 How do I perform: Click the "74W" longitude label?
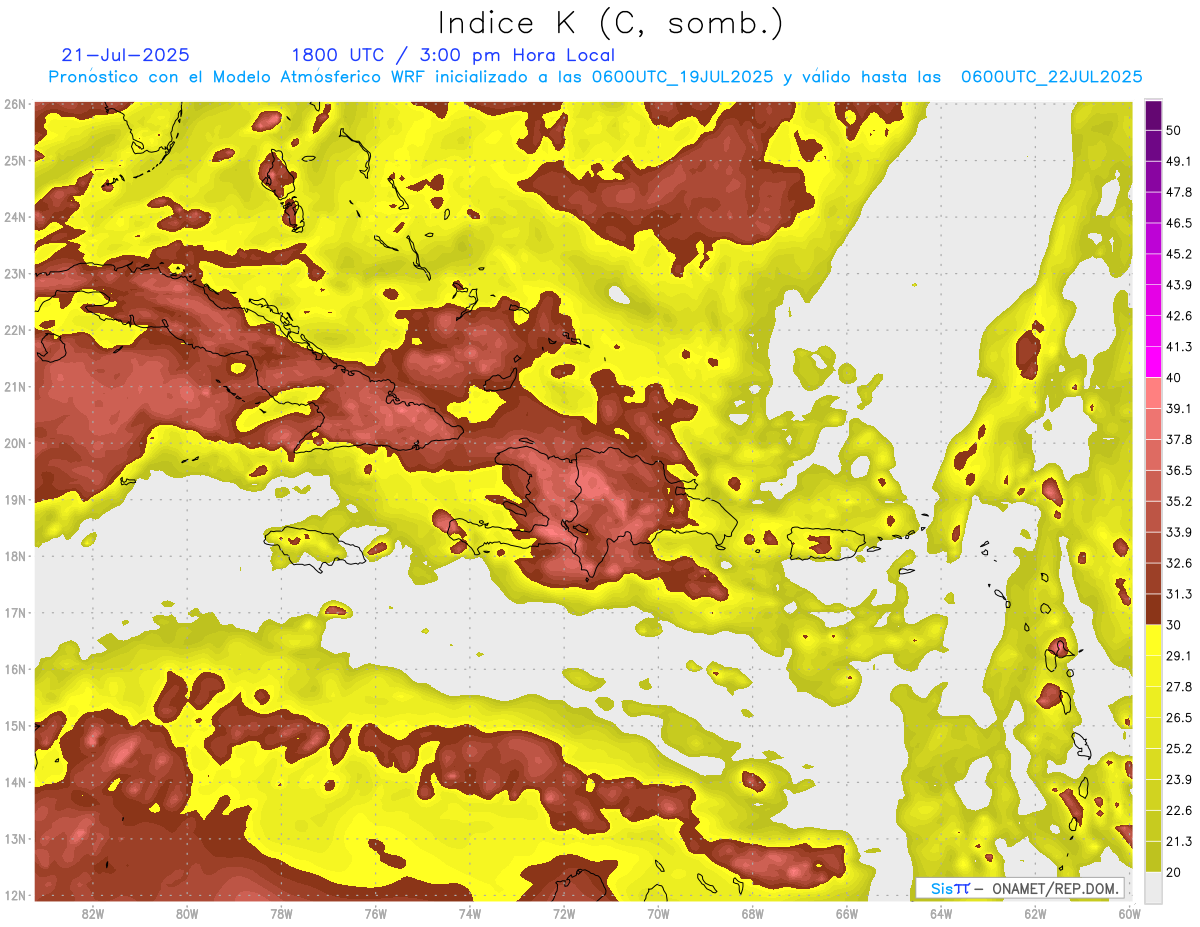pos(470,914)
